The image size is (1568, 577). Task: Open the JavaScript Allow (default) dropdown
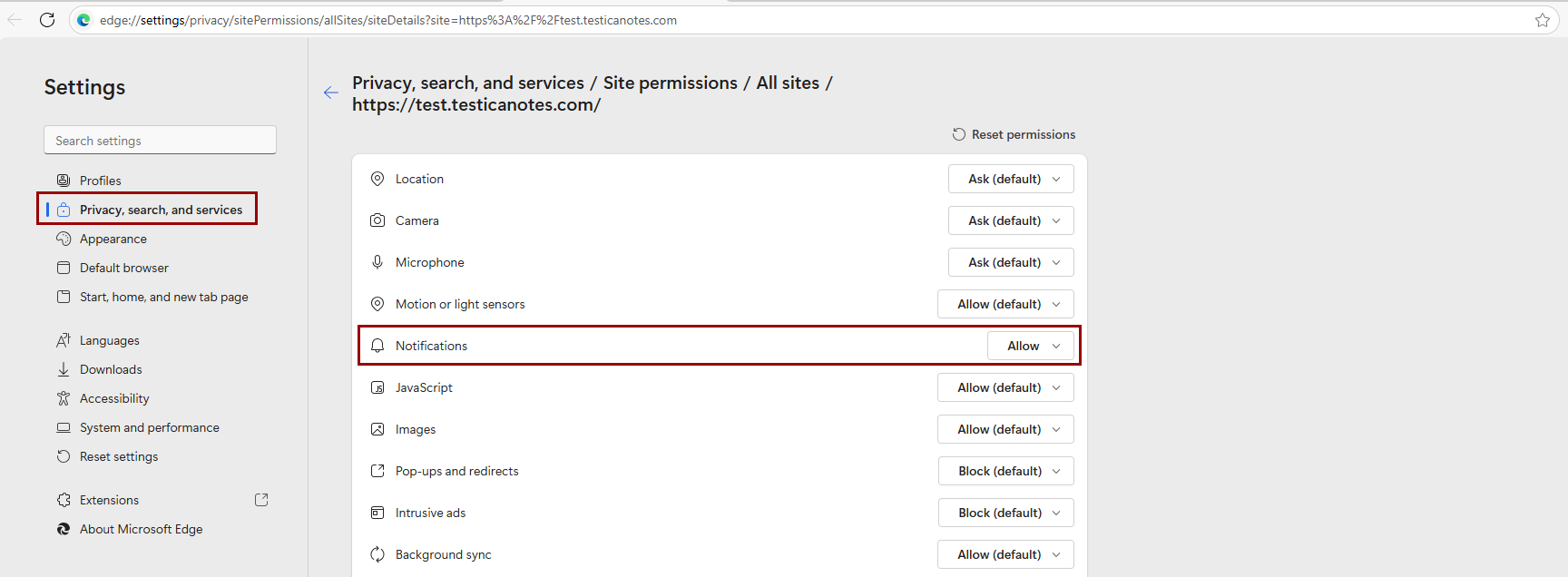1005,387
